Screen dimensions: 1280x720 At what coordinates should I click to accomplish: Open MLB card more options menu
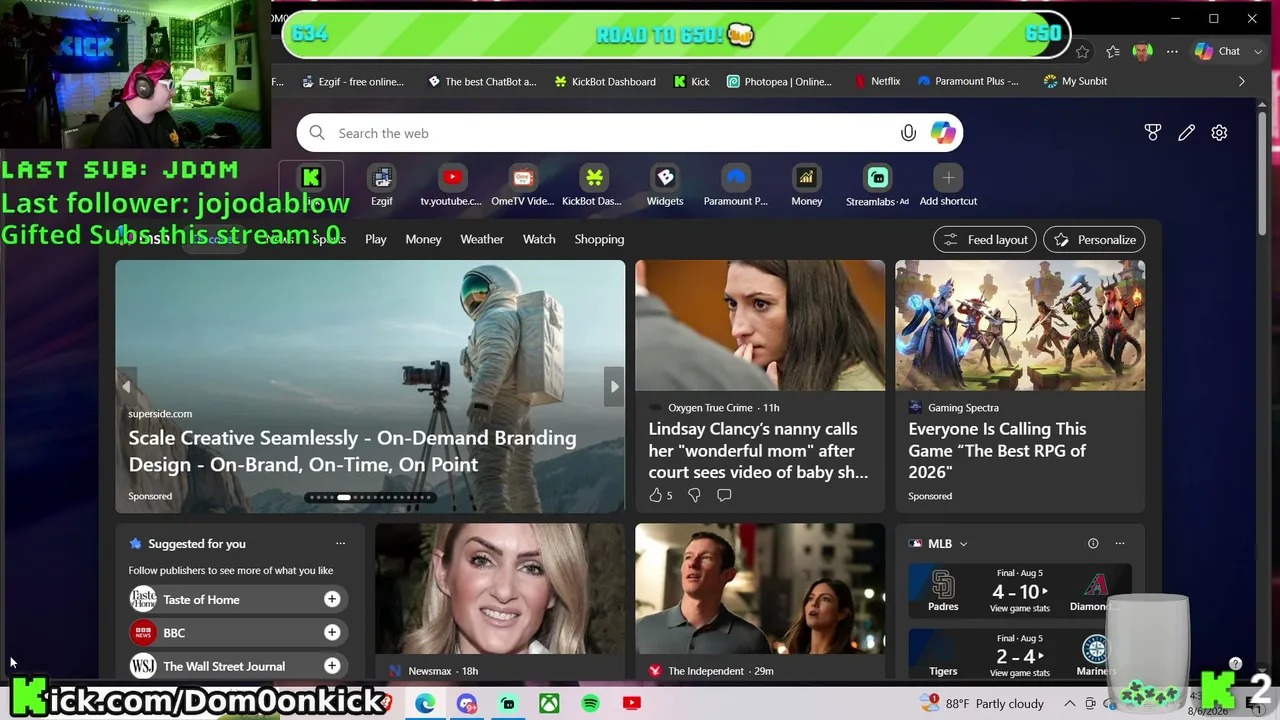point(1120,543)
